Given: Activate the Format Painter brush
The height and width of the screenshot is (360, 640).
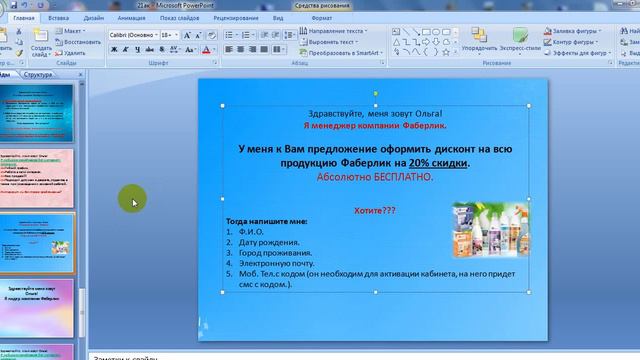Looking at the screenshot, I should point(19,53).
